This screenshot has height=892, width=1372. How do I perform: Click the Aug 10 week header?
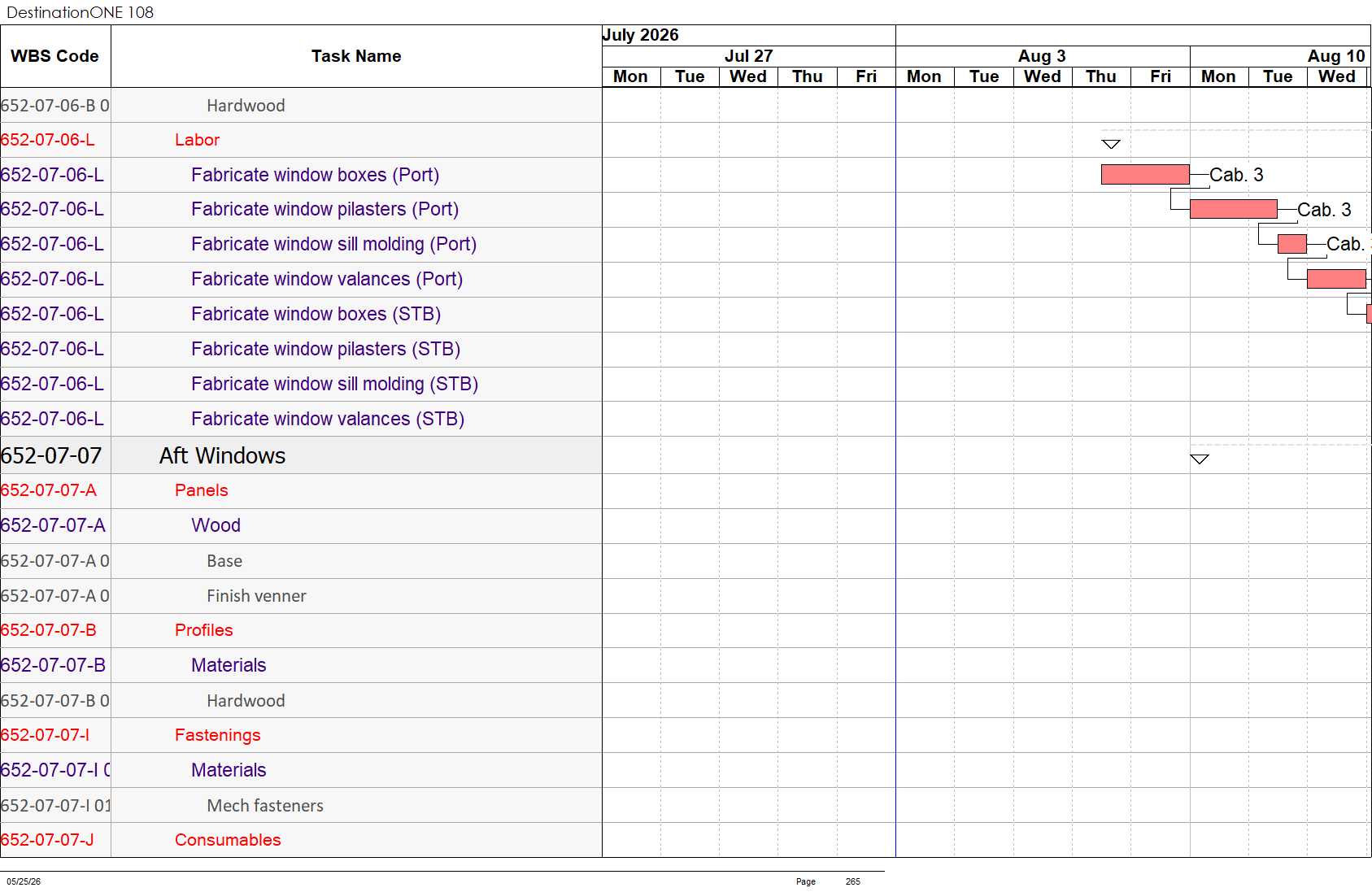pyautogui.click(x=1335, y=56)
